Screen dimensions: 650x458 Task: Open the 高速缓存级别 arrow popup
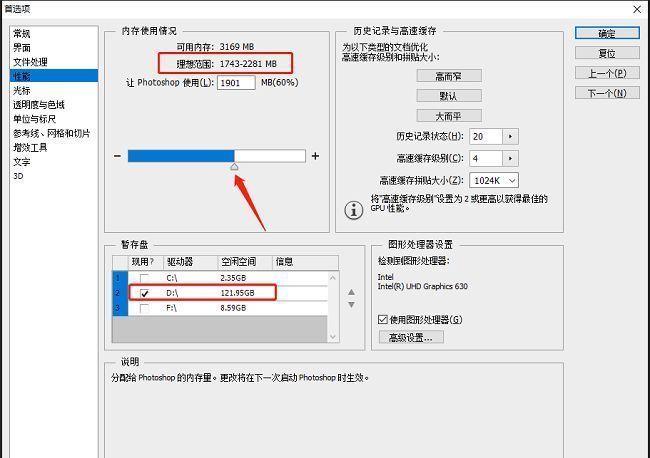pyautogui.click(x=509, y=158)
